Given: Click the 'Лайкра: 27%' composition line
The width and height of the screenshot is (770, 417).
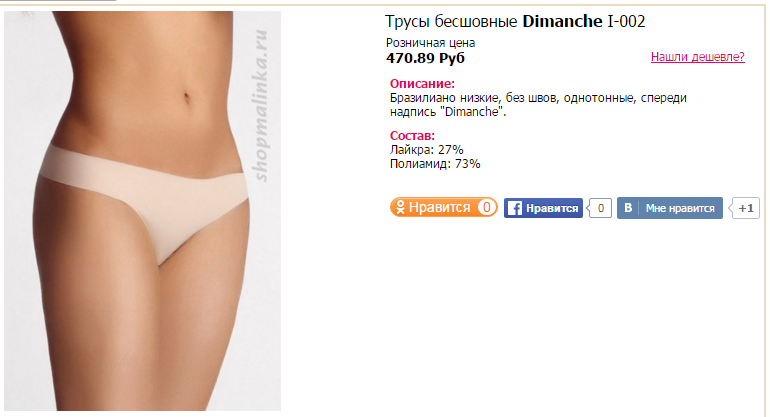Looking at the screenshot, I should pyautogui.click(x=427, y=149).
